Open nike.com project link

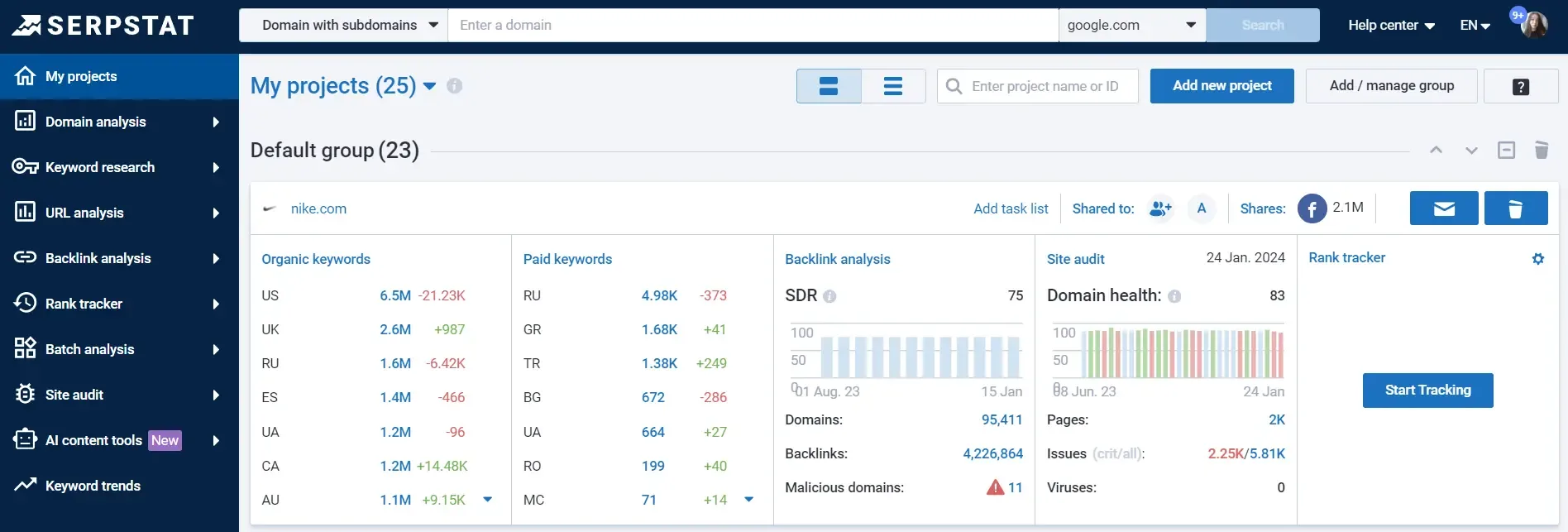[318, 208]
